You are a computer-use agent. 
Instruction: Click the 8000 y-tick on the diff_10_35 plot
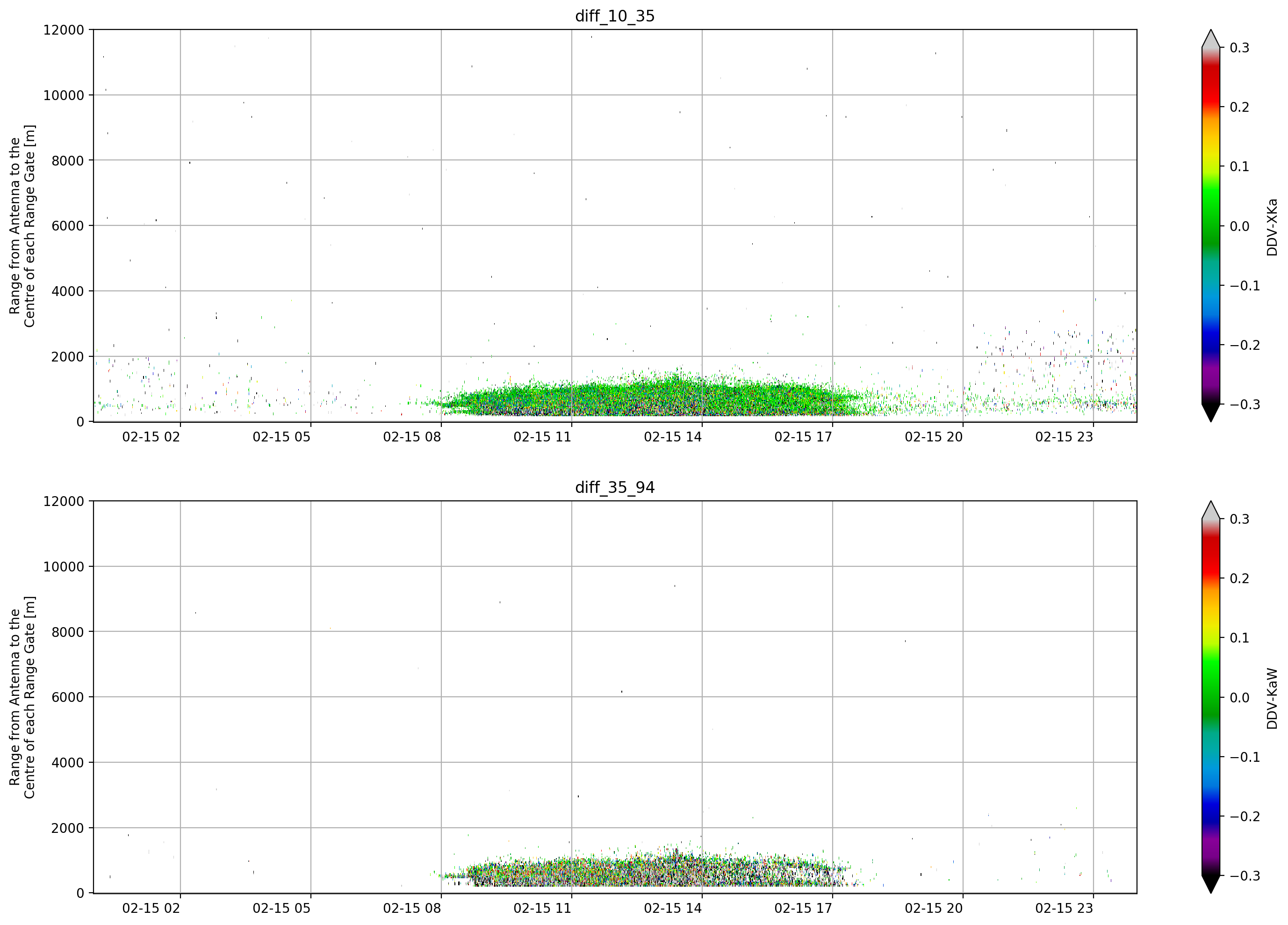point(68,161)
